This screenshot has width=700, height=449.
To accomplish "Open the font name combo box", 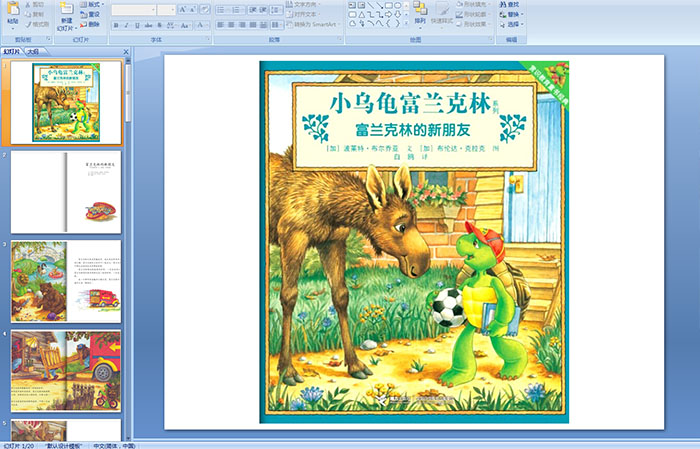I will pos(133,10).
